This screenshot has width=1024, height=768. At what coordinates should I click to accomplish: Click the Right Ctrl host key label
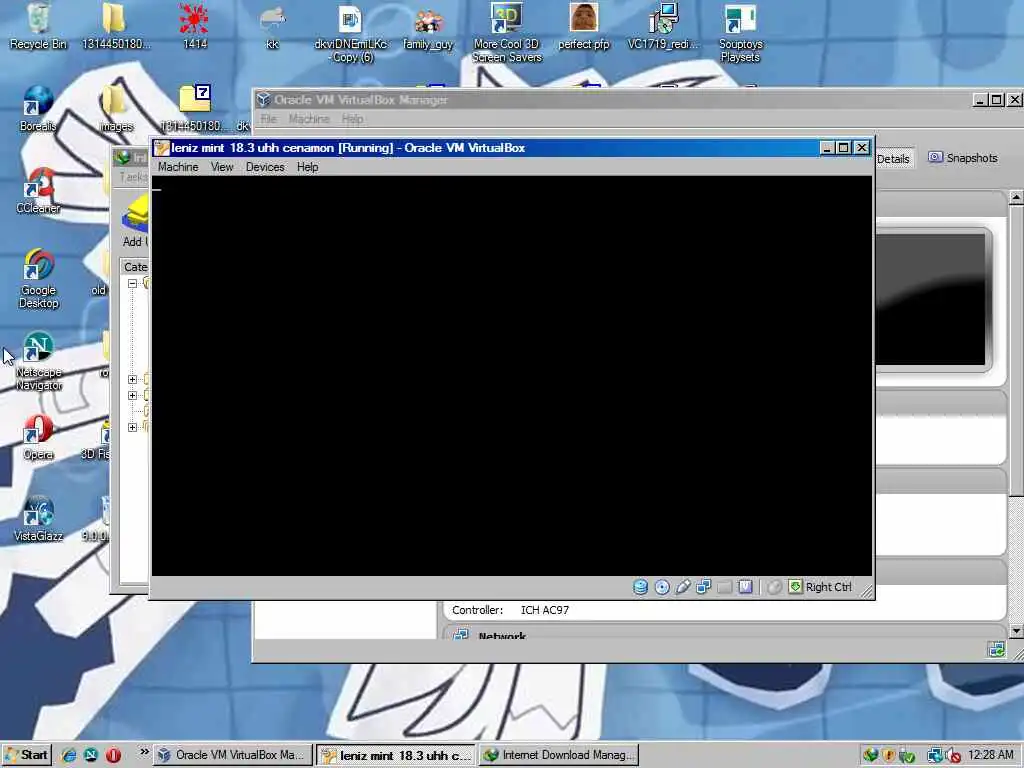(829, 587)
